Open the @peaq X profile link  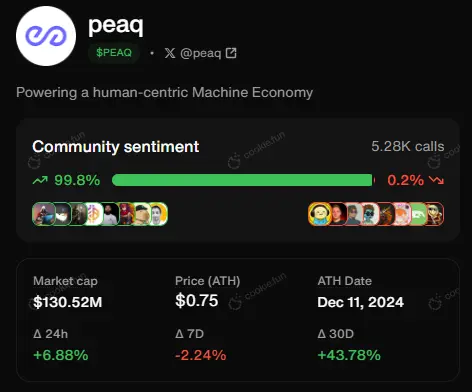tap(200, 53)
